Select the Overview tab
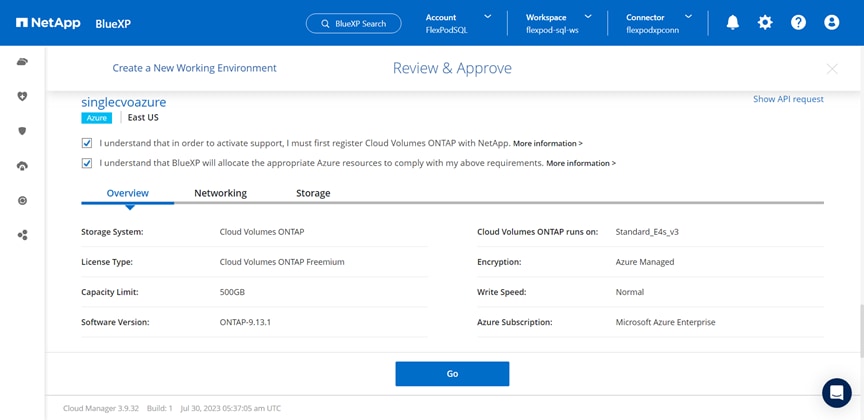 click(128, 193)
